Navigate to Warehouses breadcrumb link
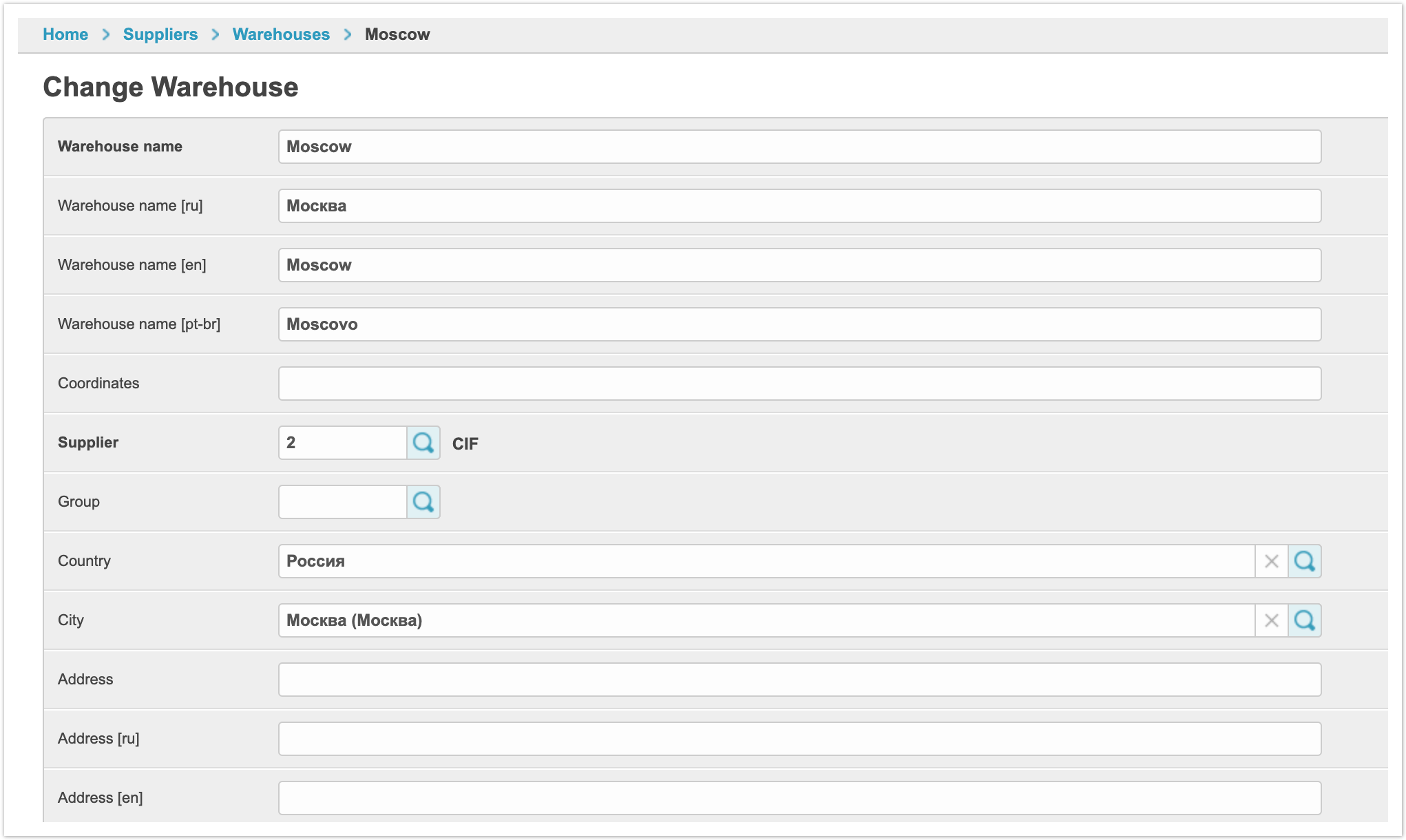The height and width of the screenshot is (840, 1406). [281, 34]
